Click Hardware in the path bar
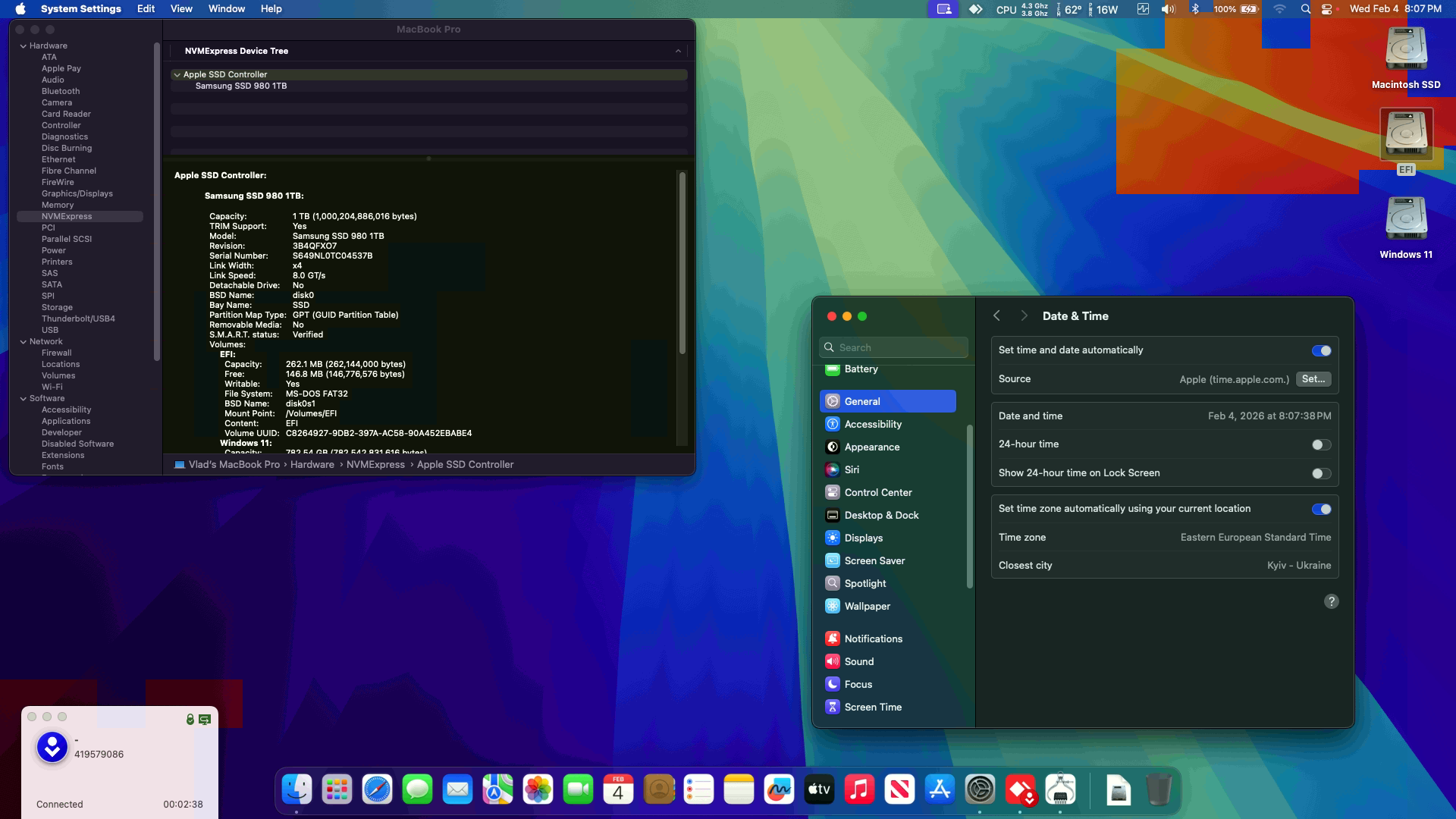 coord(312,465)
